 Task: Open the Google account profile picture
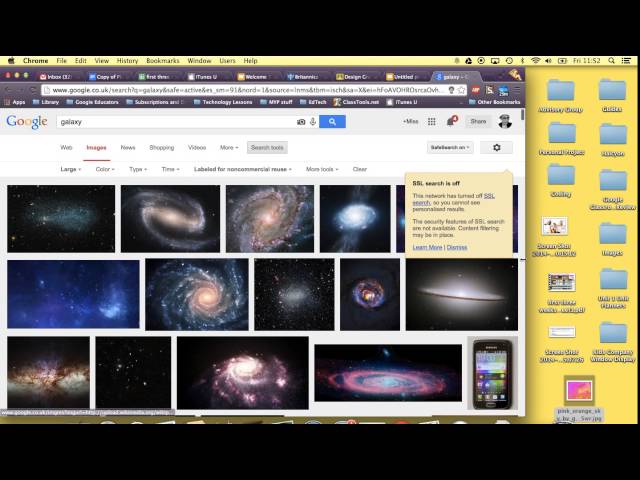point(505,121)
